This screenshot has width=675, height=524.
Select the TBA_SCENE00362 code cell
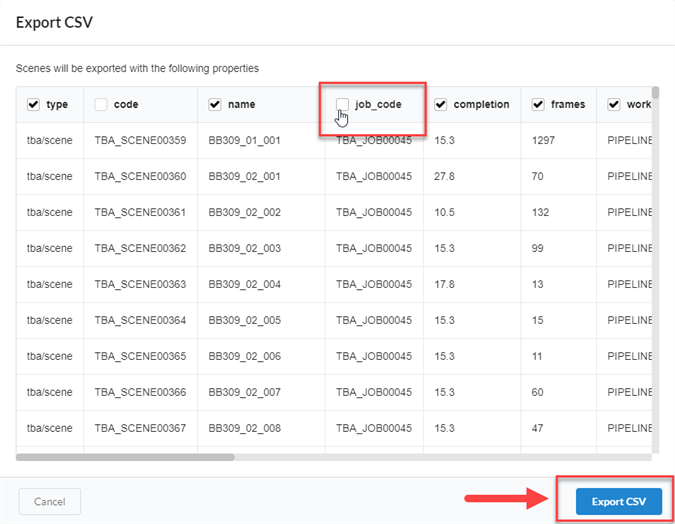click(140, 248)
